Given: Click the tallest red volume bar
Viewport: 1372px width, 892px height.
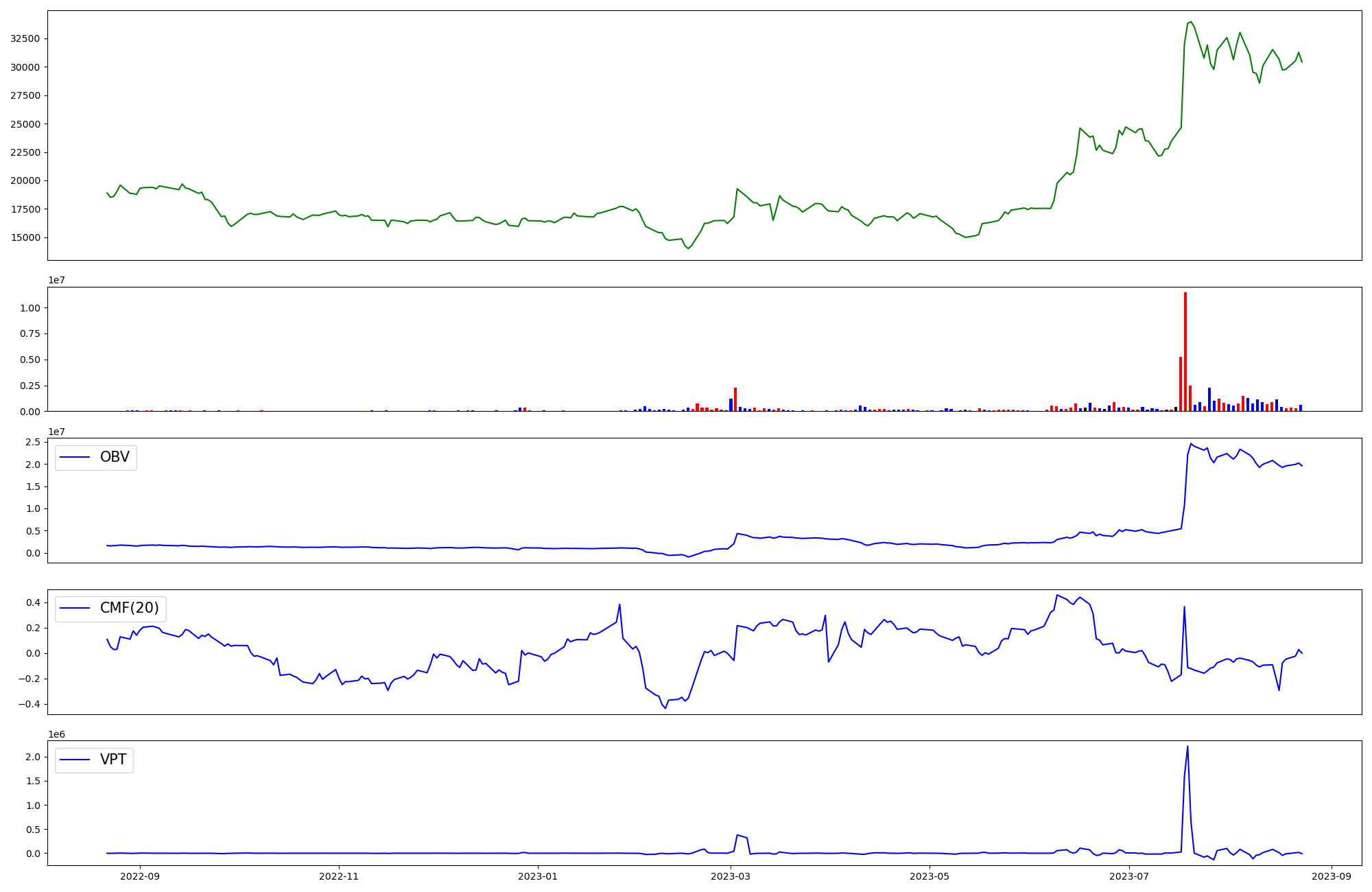Looking at the screenshot, I should click(1185, 350).
